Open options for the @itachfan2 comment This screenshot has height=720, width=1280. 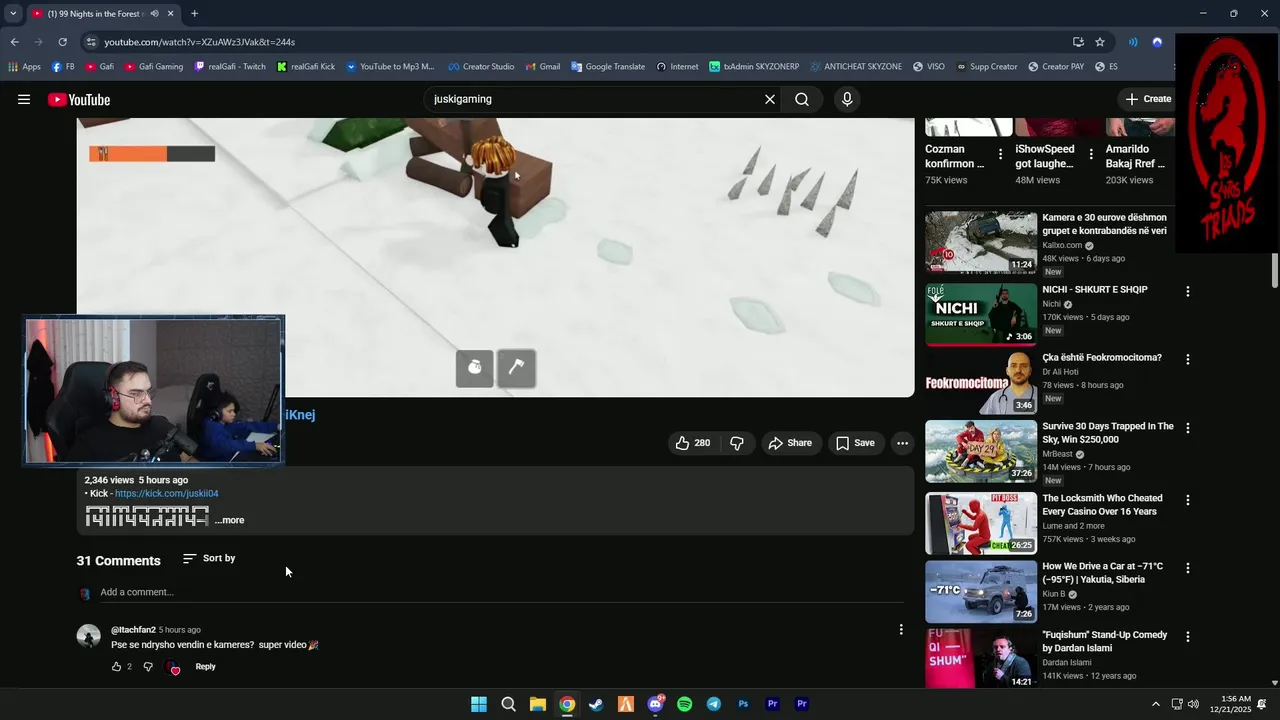coord(901,629)
